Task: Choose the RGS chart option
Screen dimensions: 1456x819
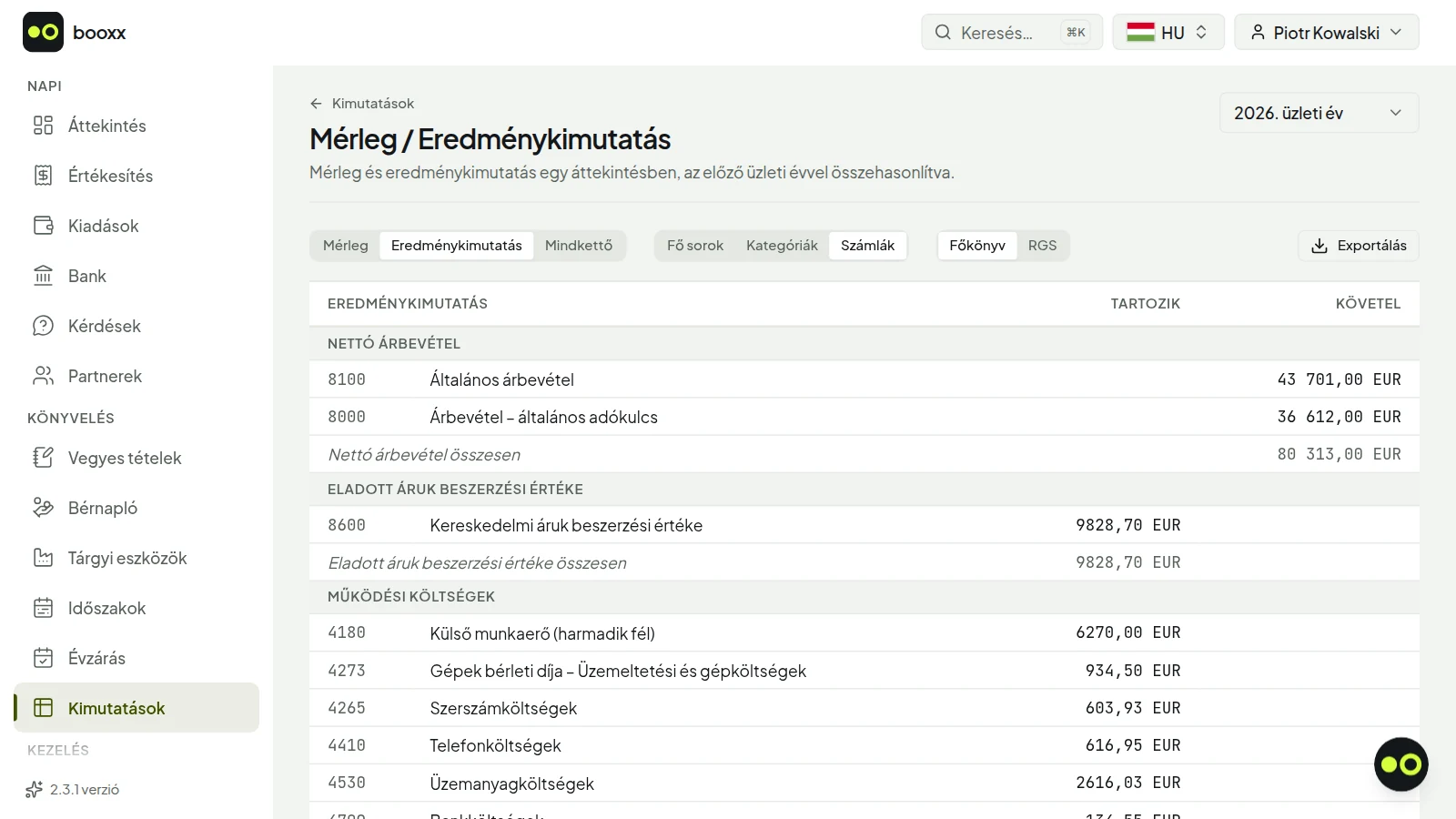Action: click(x=1042, y=246)
